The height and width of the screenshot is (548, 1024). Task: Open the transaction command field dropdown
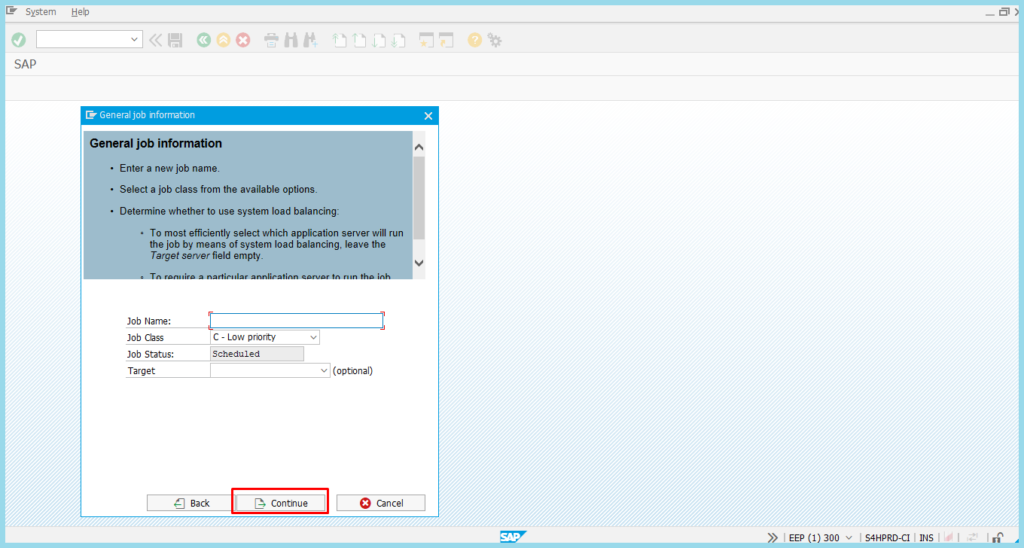[134, 40]
